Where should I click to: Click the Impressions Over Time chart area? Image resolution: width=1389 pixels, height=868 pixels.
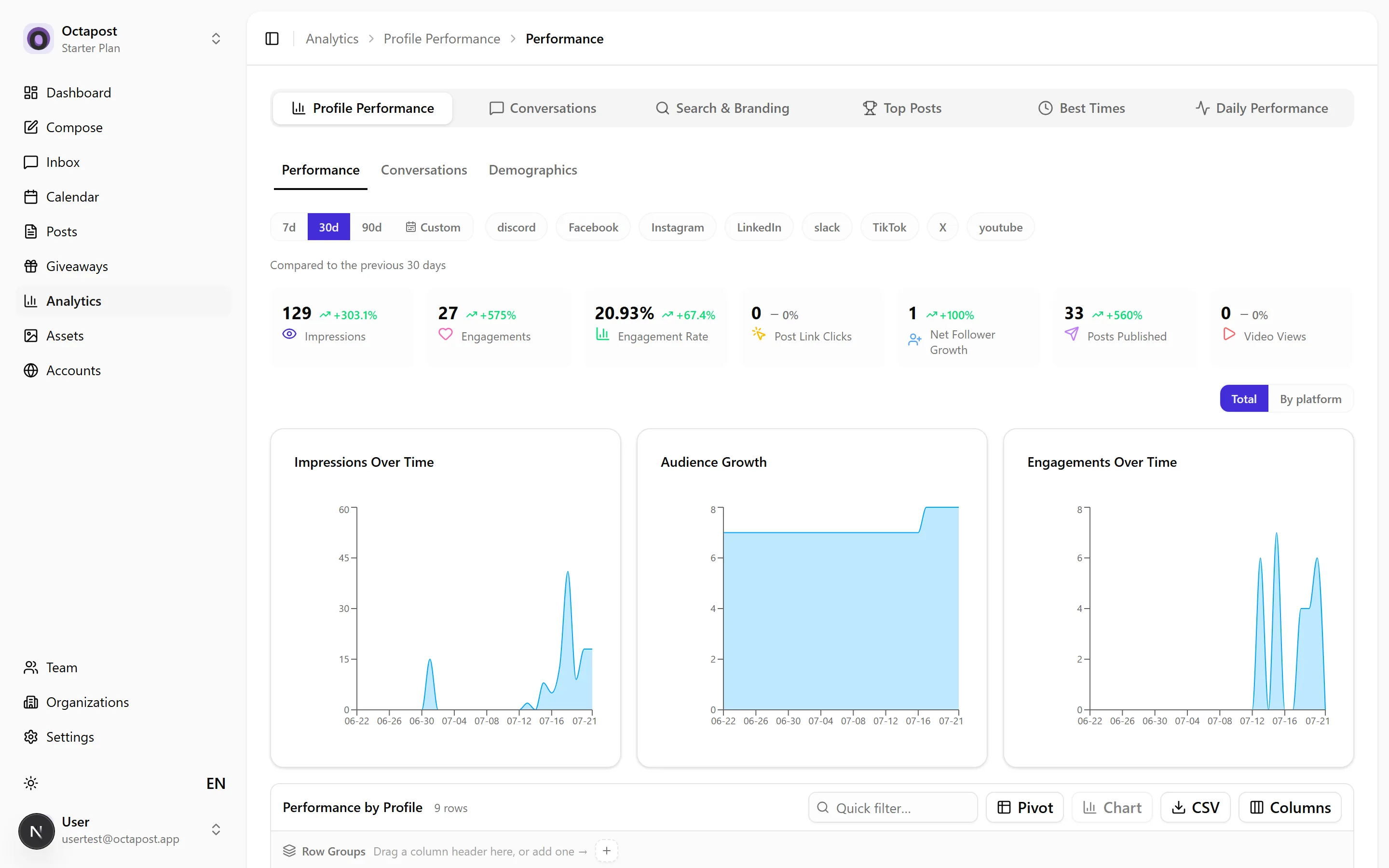474,609
